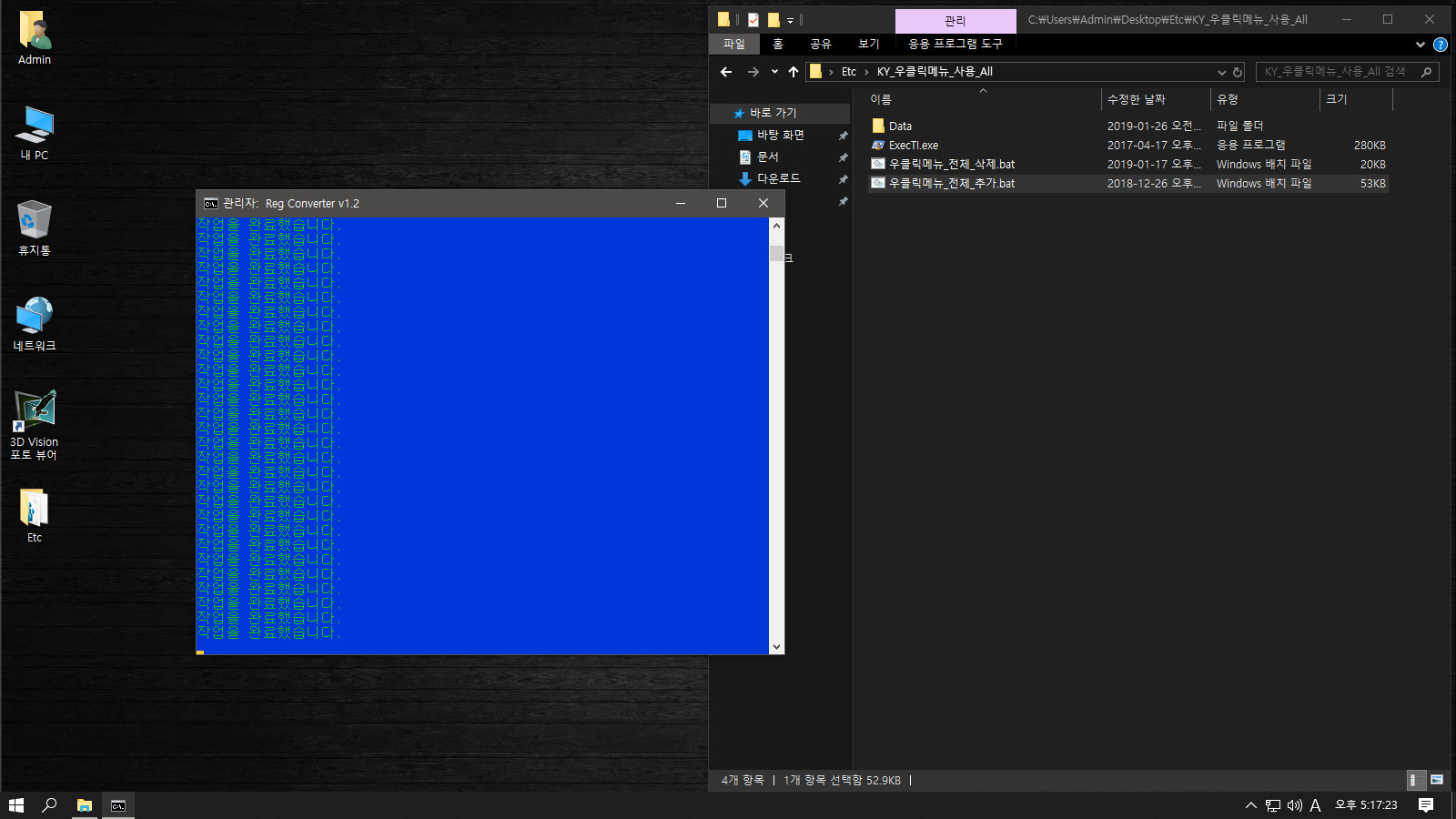Open the 파일 ribbon tab
The height and width of the screenshot is (819, 1456).
[733, 44]
